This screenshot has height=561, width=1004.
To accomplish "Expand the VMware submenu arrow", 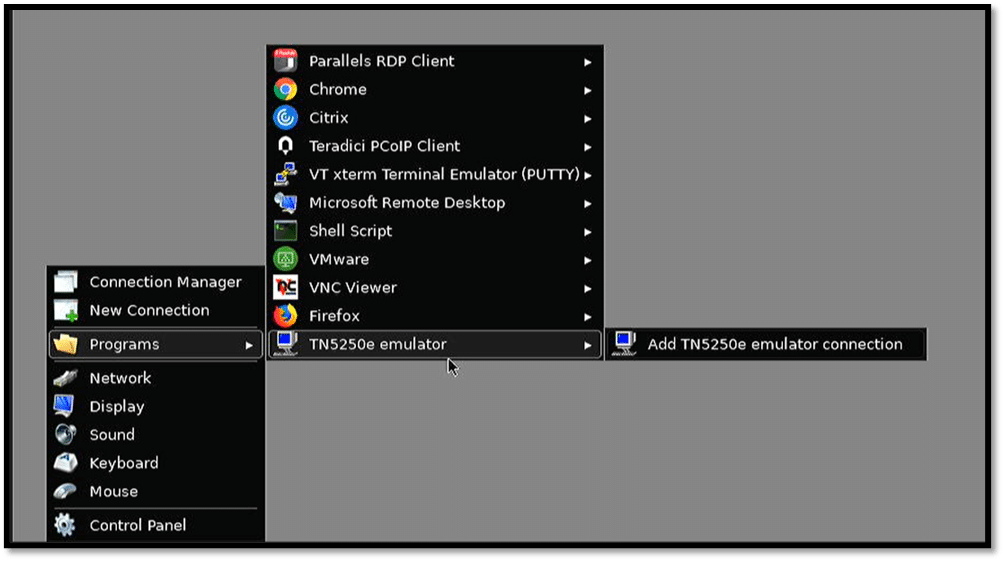I will click(x=588, y=260).
